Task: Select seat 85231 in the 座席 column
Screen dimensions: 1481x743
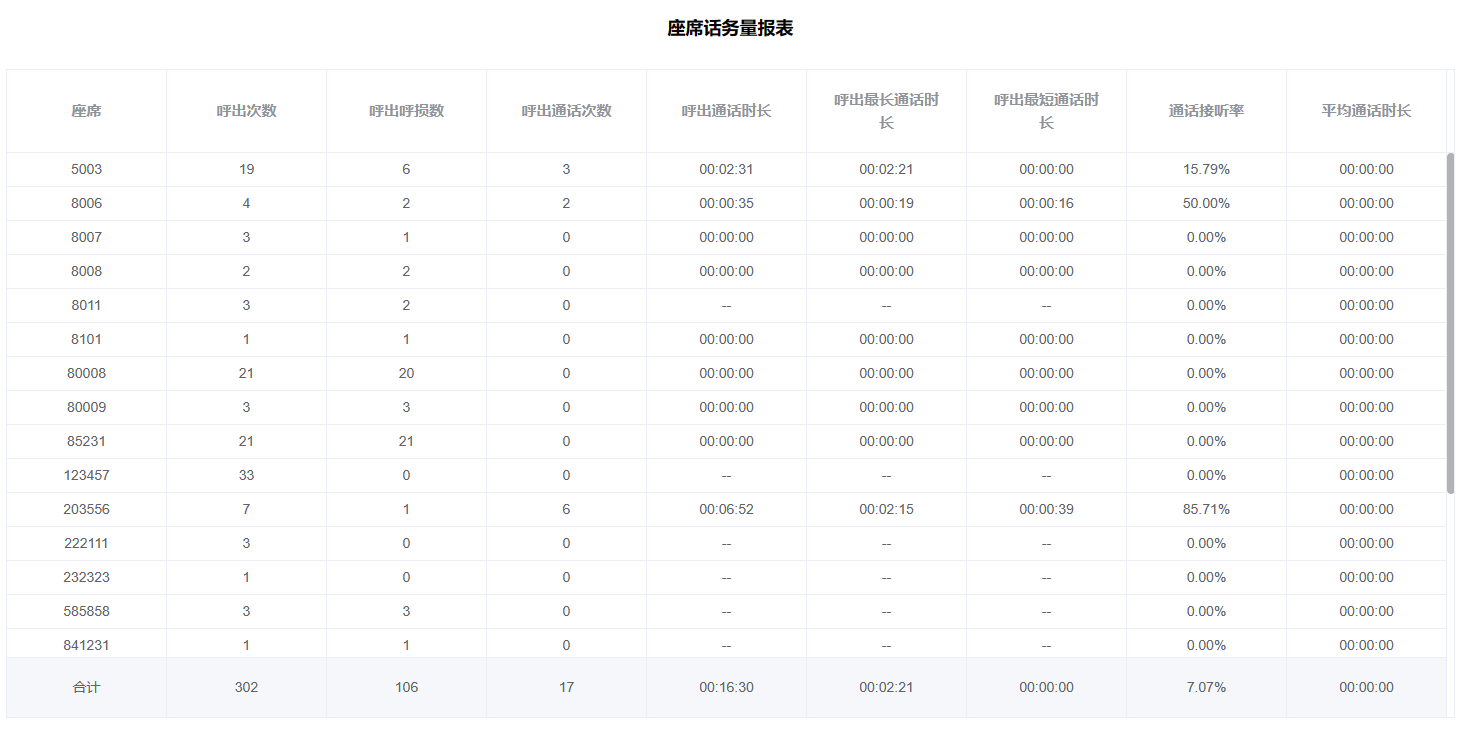Action: click(86, 442)
